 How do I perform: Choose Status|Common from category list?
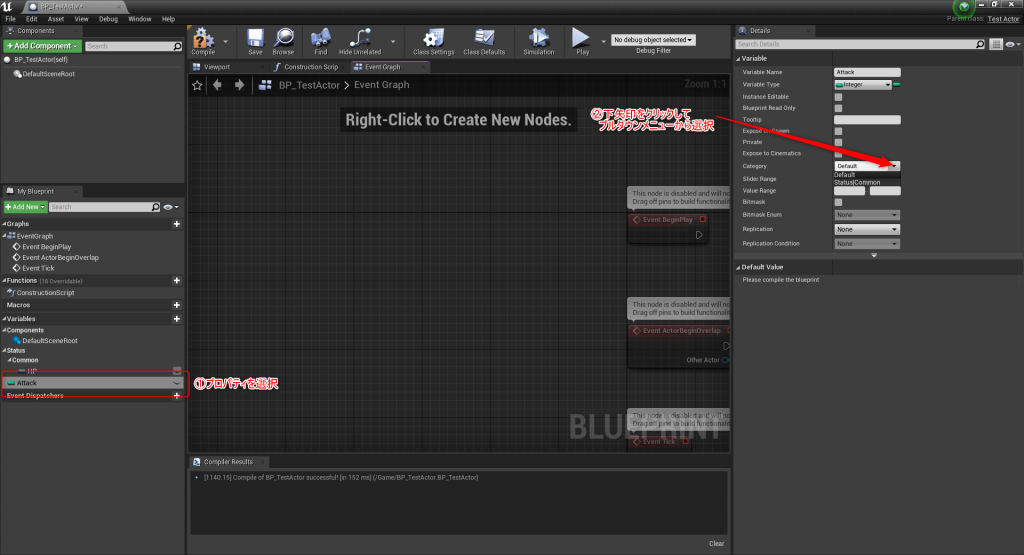857,183
